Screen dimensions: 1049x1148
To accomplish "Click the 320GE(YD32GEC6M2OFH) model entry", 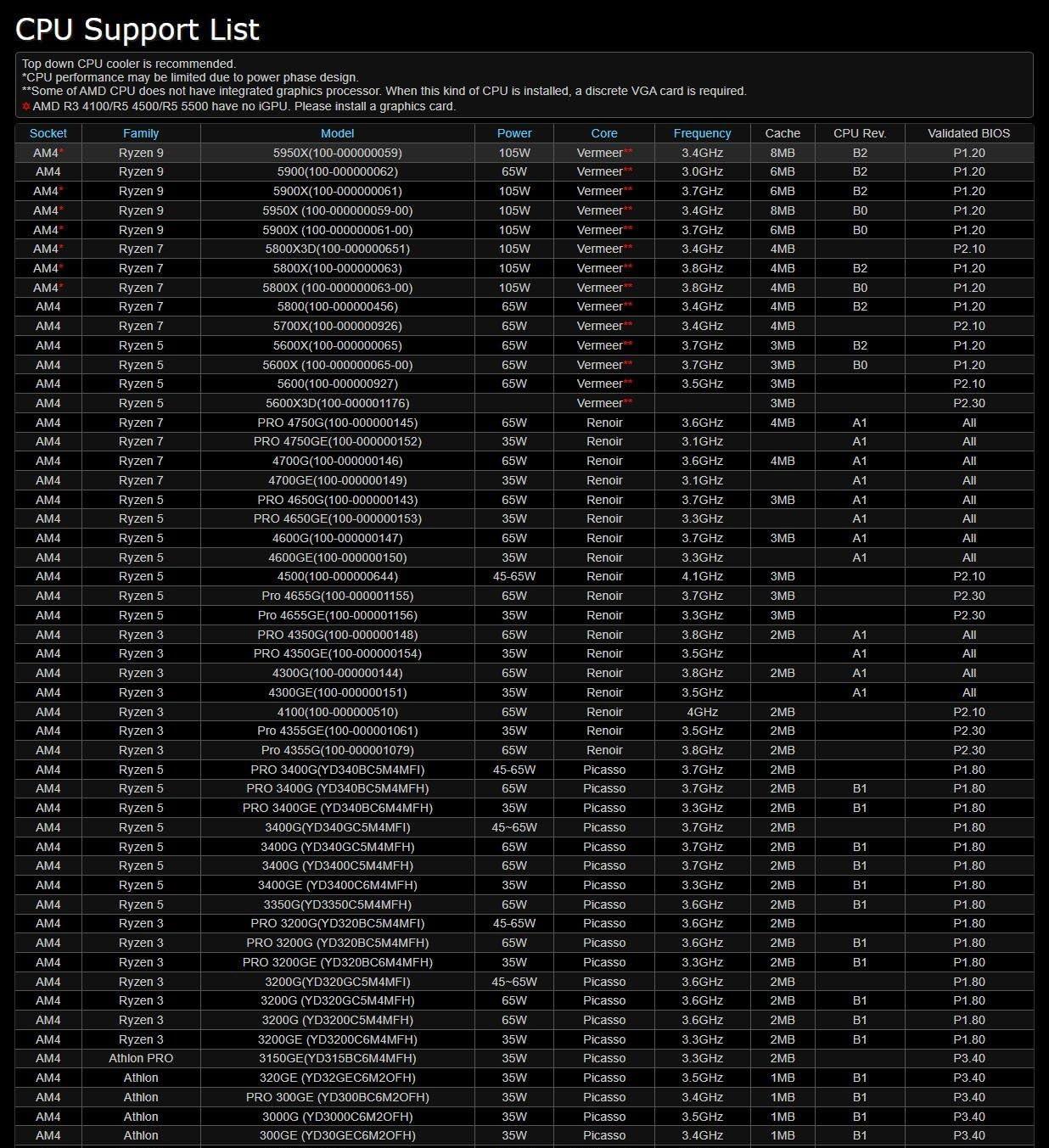I will (337, 1078).
